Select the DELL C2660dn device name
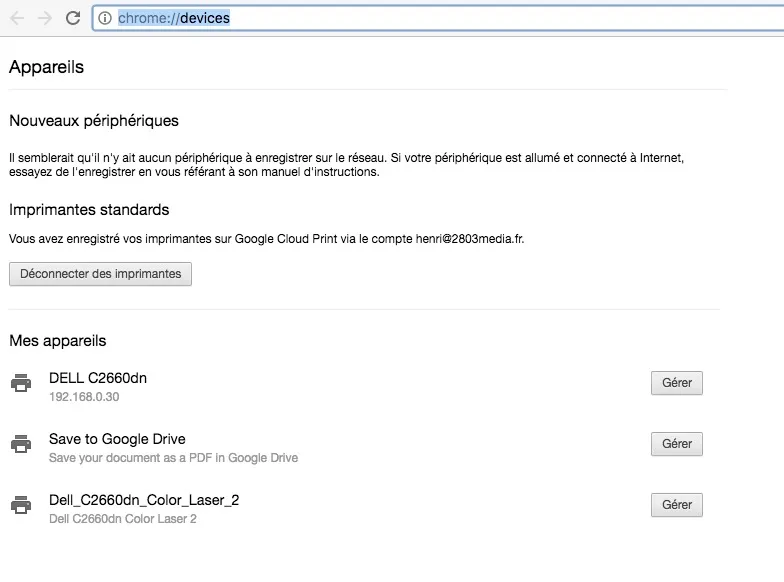Screen dimensions: 784x582 coord(98,378)
